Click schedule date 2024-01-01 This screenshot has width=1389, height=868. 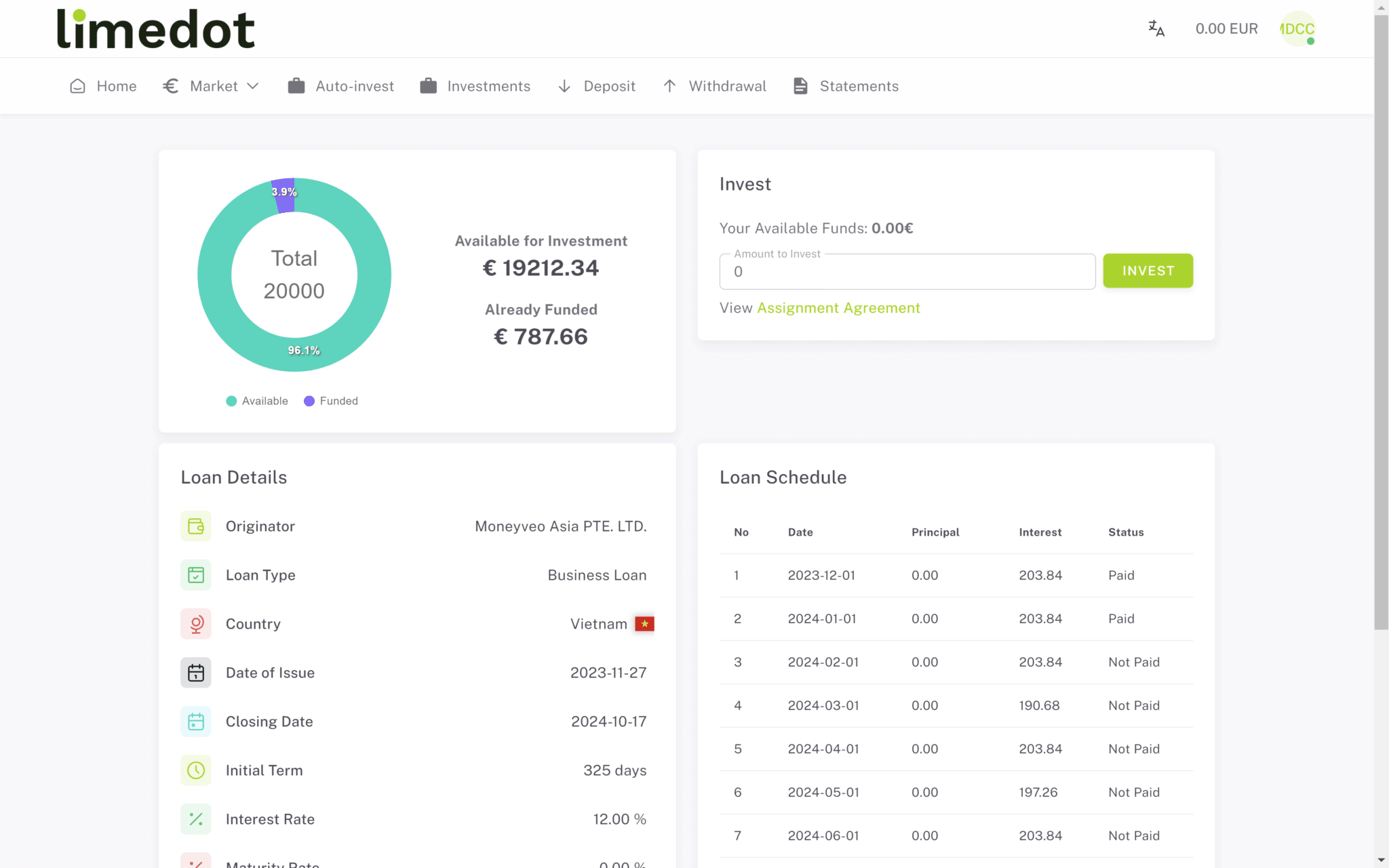(x=822, y=618)
